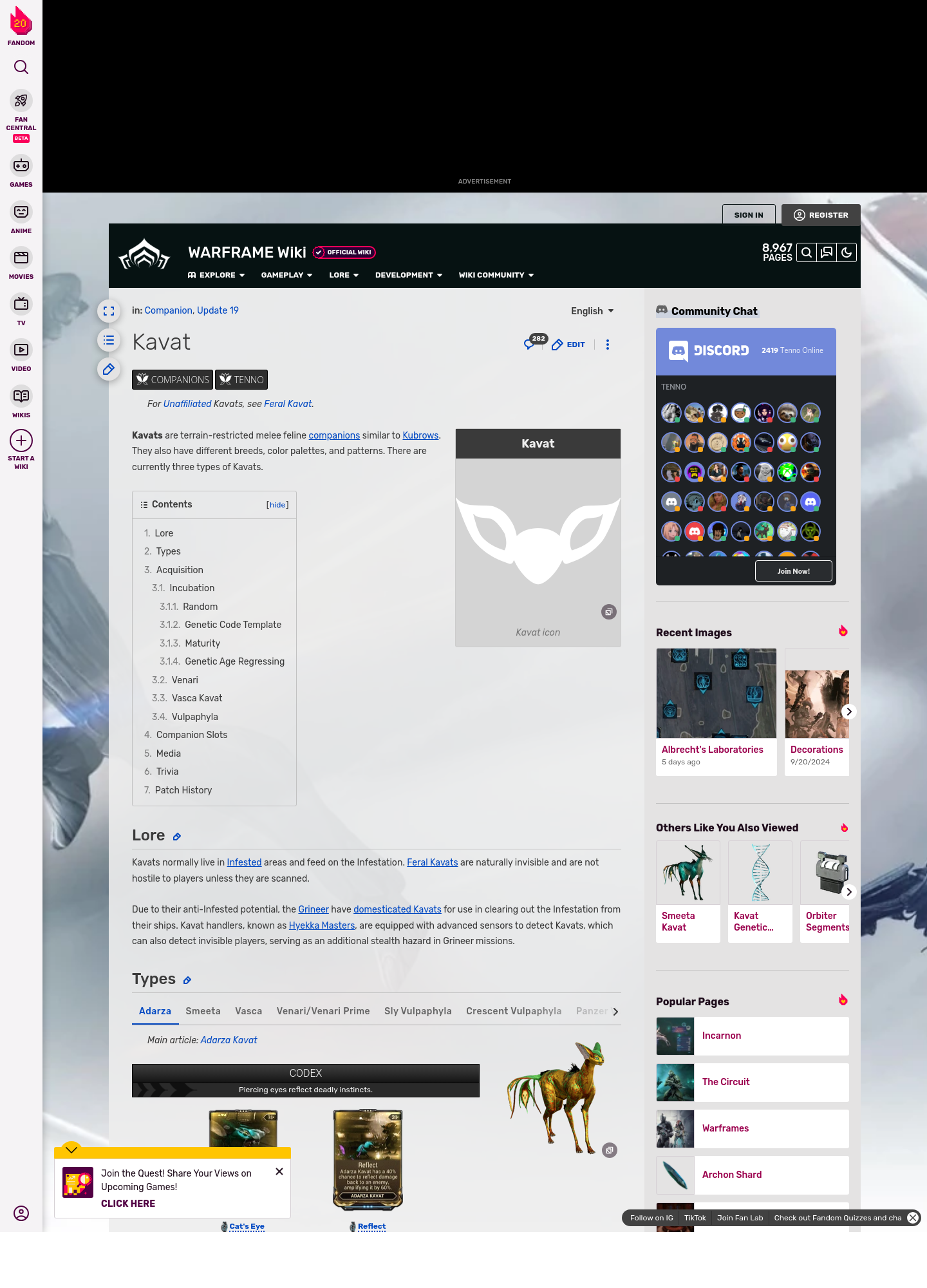Open the 282 comments bubble
This screenshot has width=927, height=1288.
pos(534,342)
